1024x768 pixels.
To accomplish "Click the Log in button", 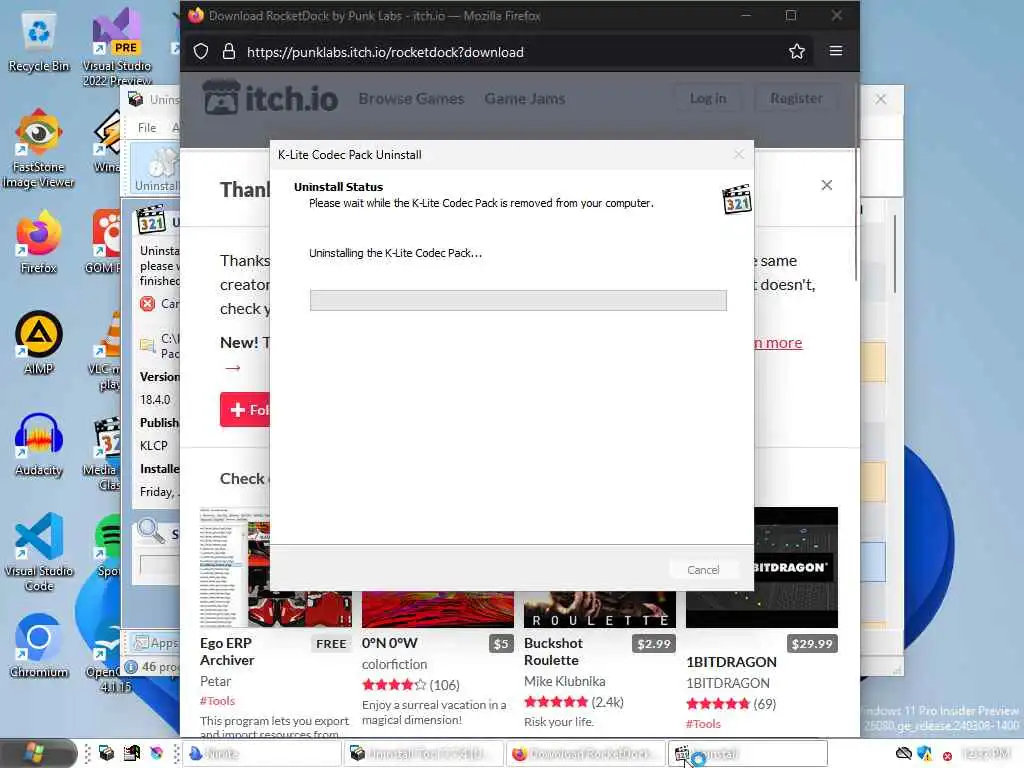I will coord(708,99).
